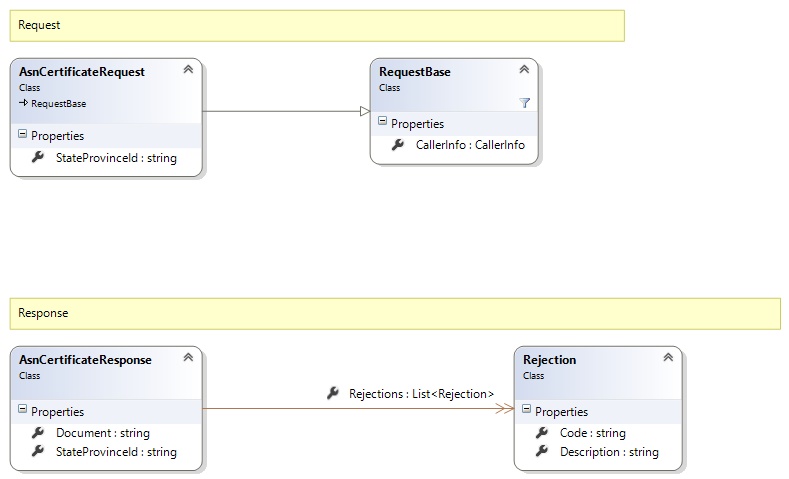Click the filter icon in RequestBase class

click(524, 102)
